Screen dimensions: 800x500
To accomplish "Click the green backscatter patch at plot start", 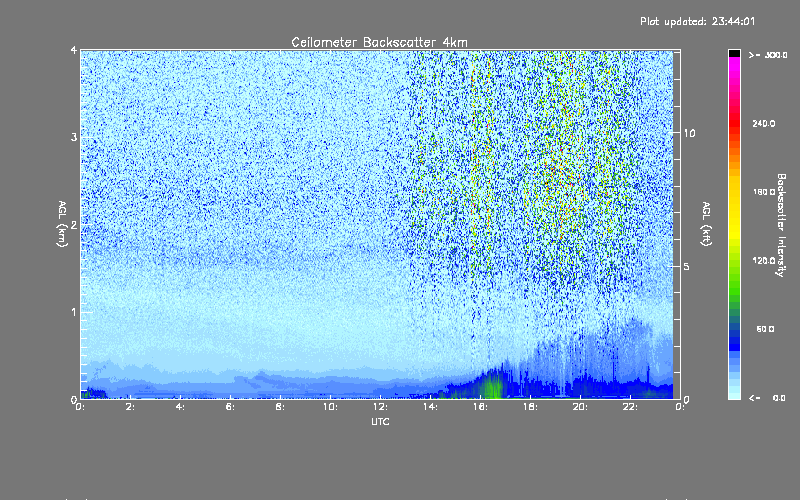I will 88,393.
